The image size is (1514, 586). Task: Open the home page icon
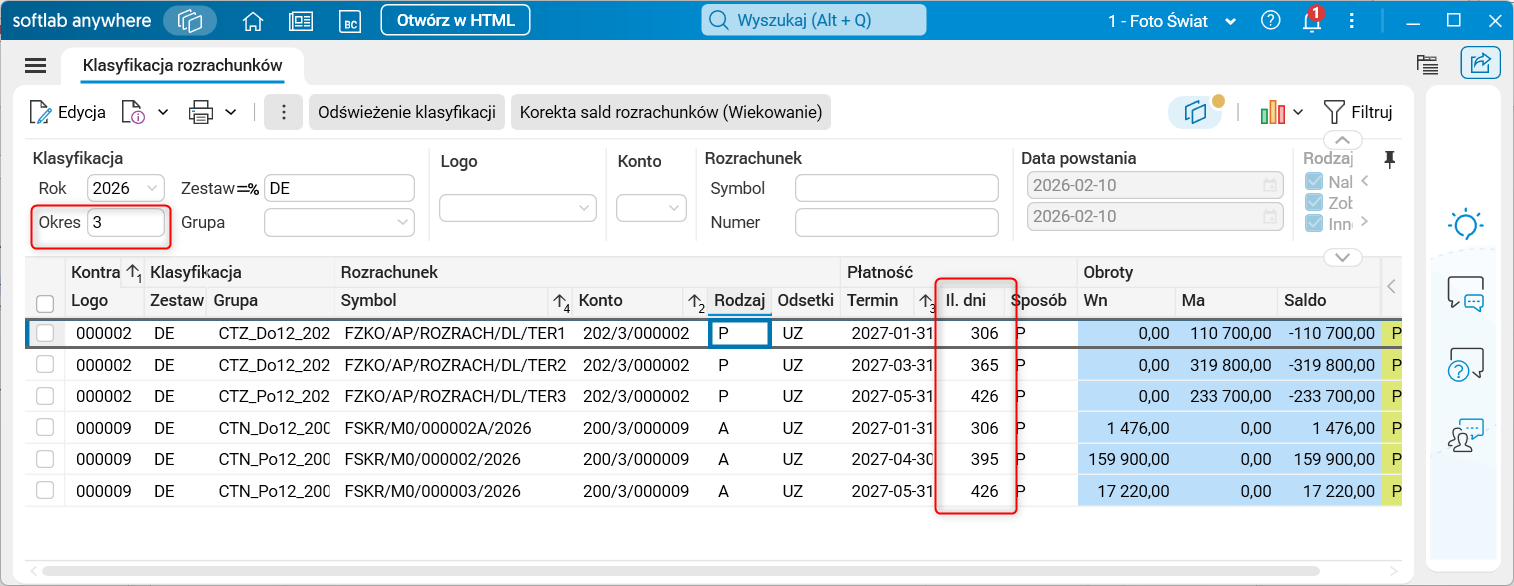pos(254,20)
